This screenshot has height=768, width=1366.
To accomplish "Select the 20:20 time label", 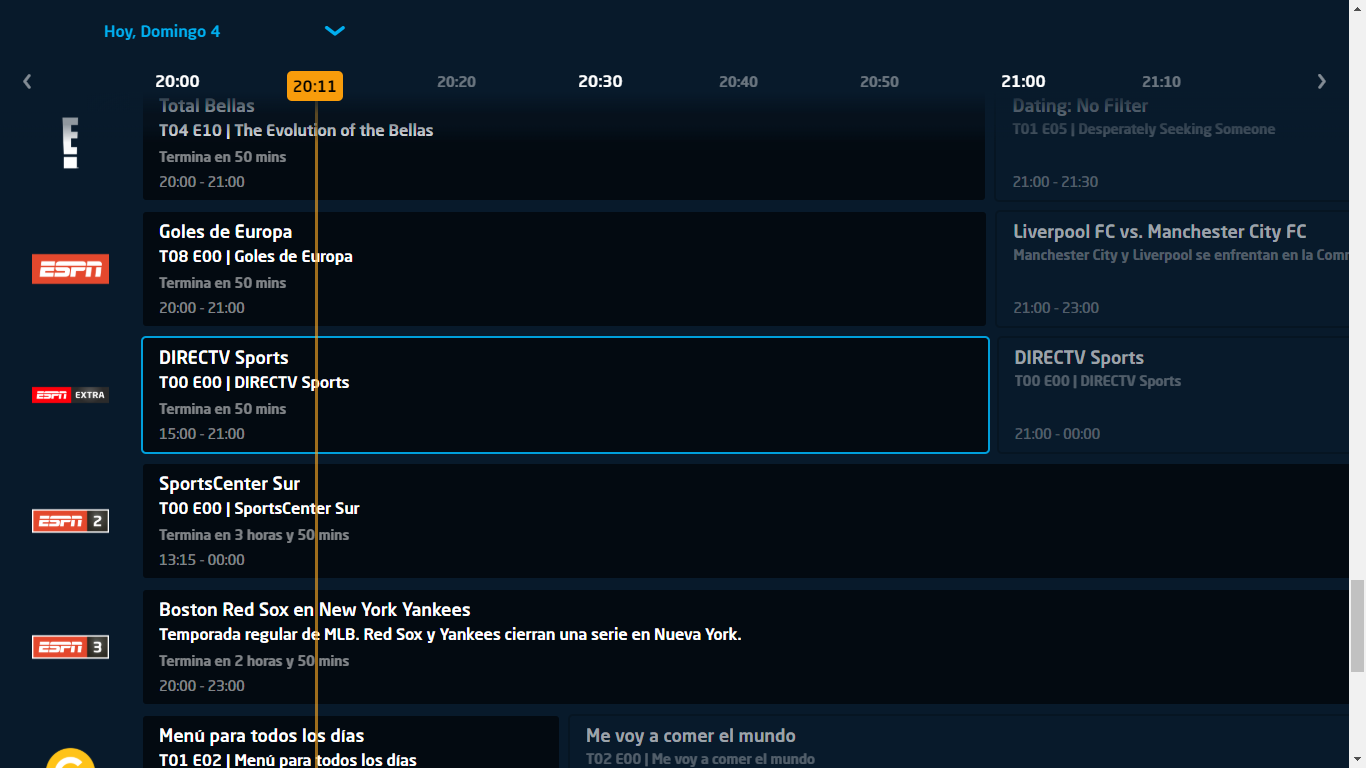I will click(456, 82).
